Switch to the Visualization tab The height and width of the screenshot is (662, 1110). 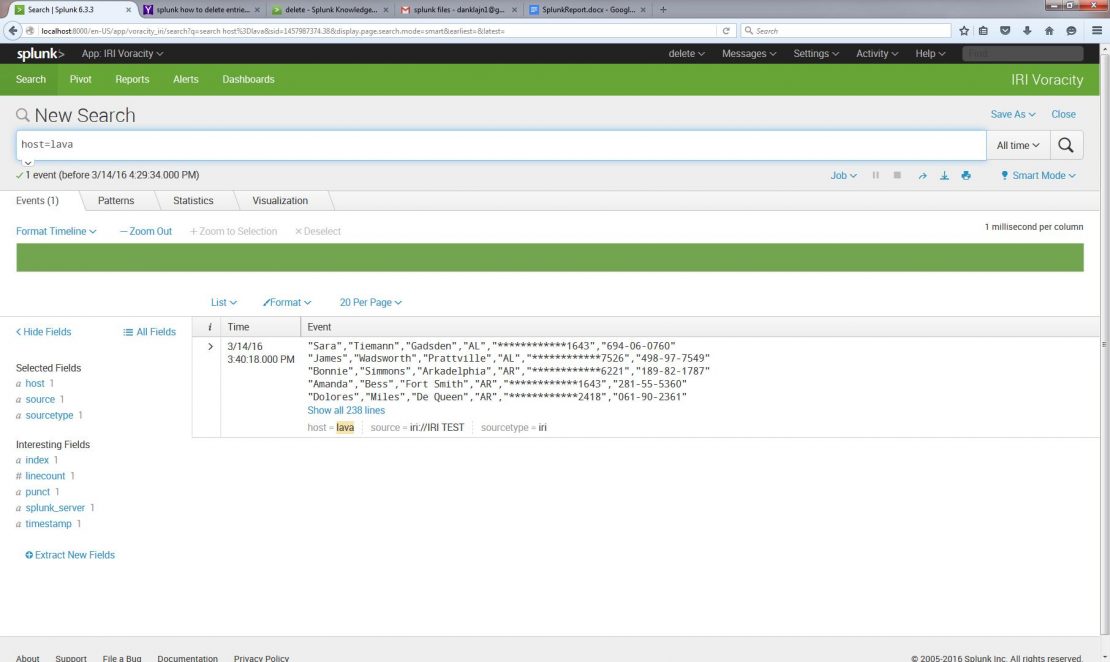280,201
